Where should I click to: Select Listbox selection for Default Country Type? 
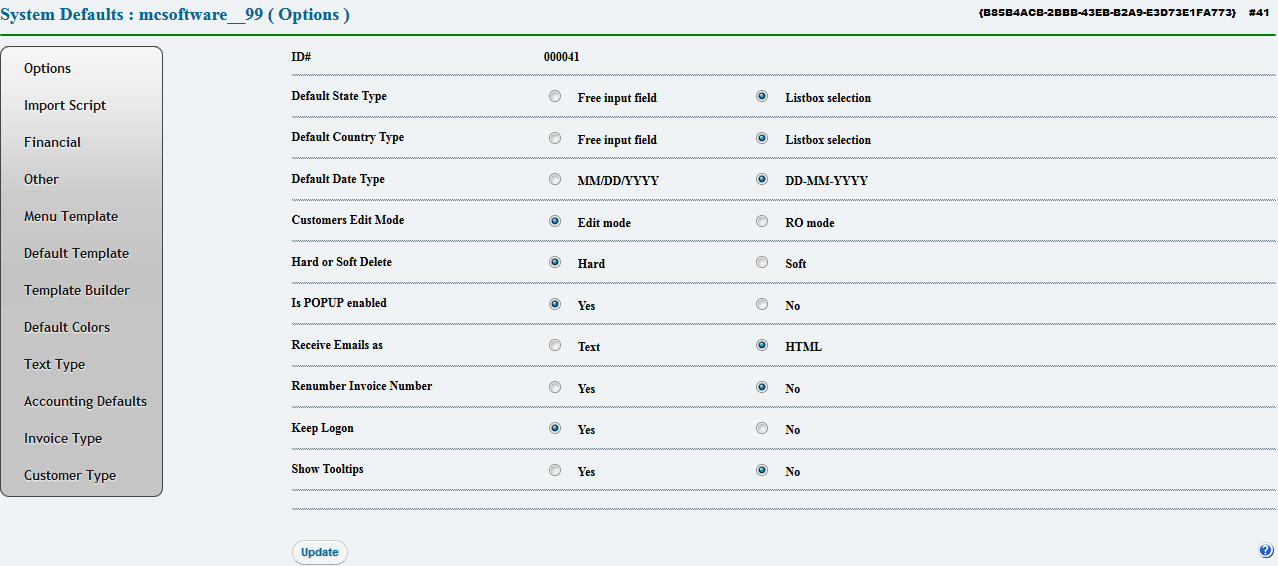point(762,138)
